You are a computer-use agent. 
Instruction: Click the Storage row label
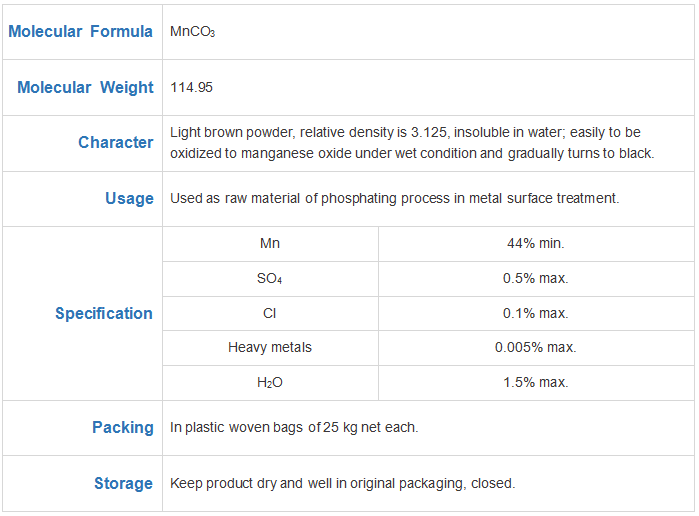(123, 483)
